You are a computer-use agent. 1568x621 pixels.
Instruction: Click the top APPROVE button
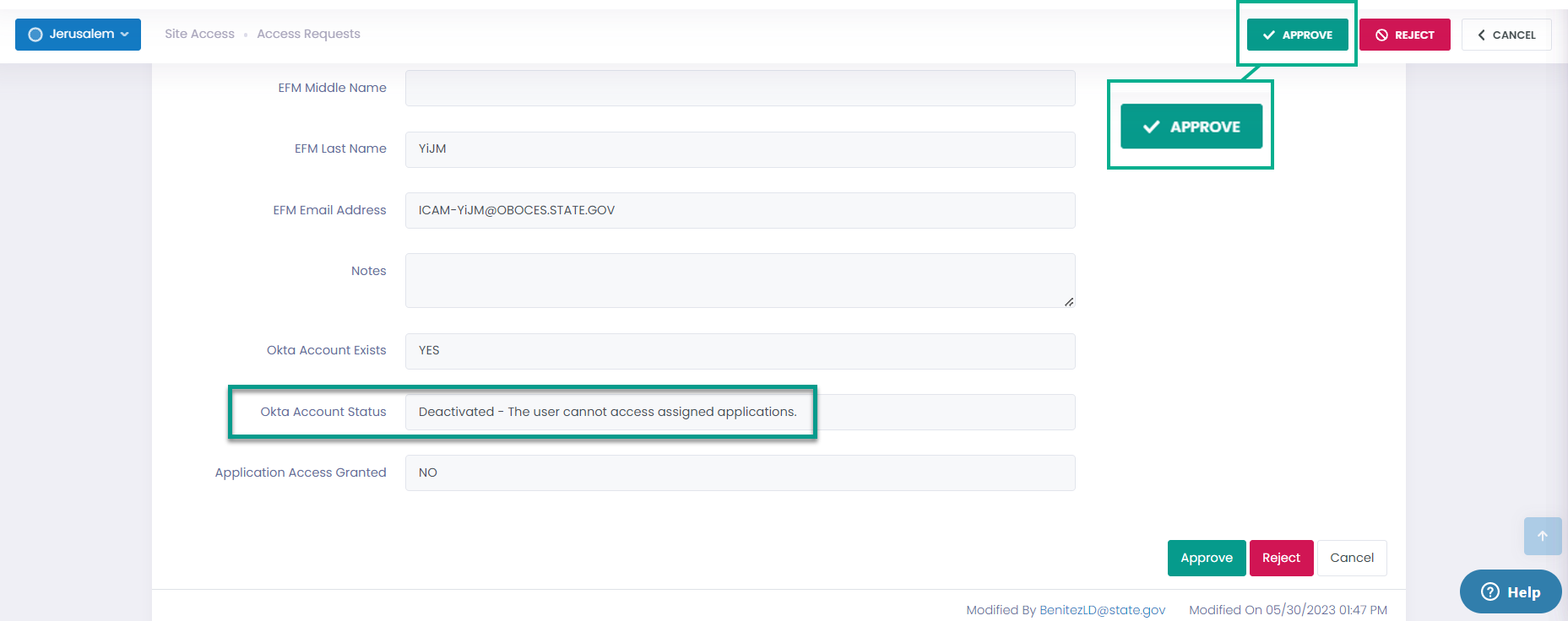pos(1297,35)
